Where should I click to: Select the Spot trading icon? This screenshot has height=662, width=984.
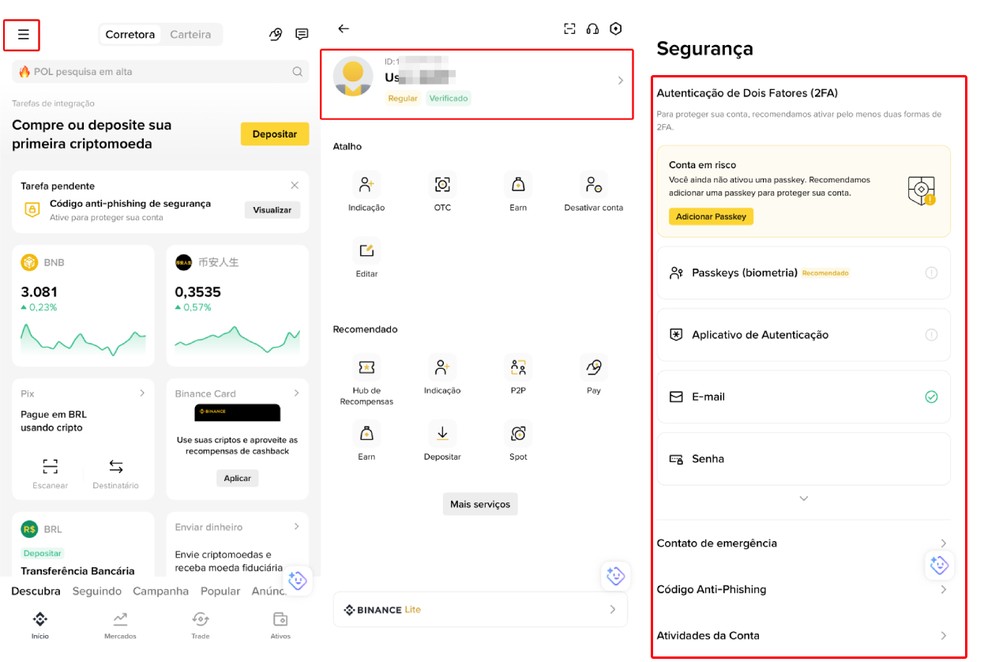[517, 435]
